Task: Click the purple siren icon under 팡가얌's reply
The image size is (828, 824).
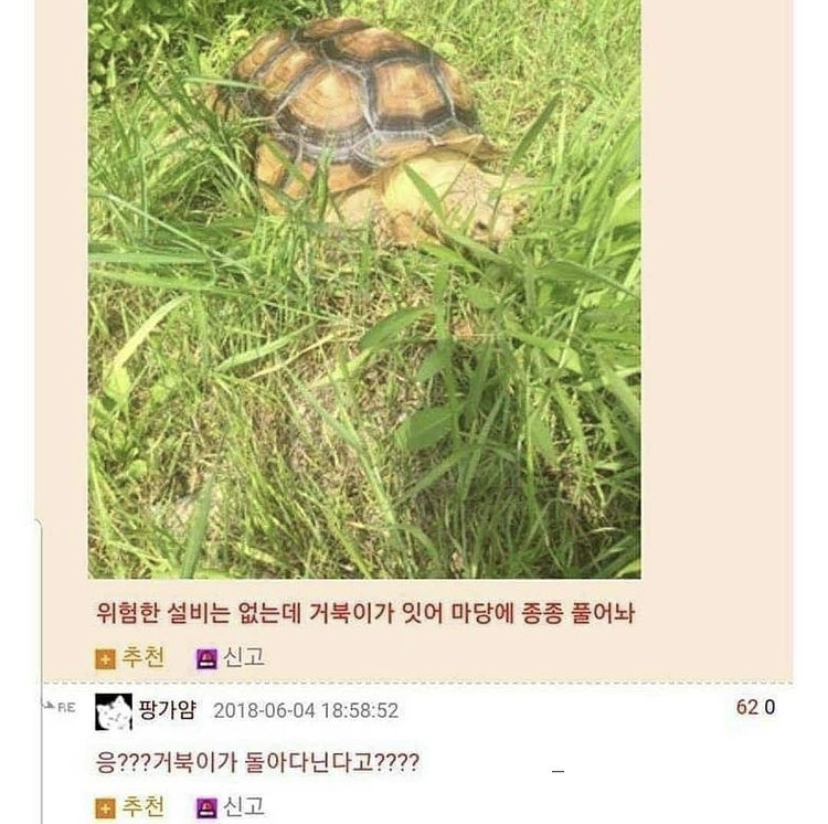Action: 206,809
